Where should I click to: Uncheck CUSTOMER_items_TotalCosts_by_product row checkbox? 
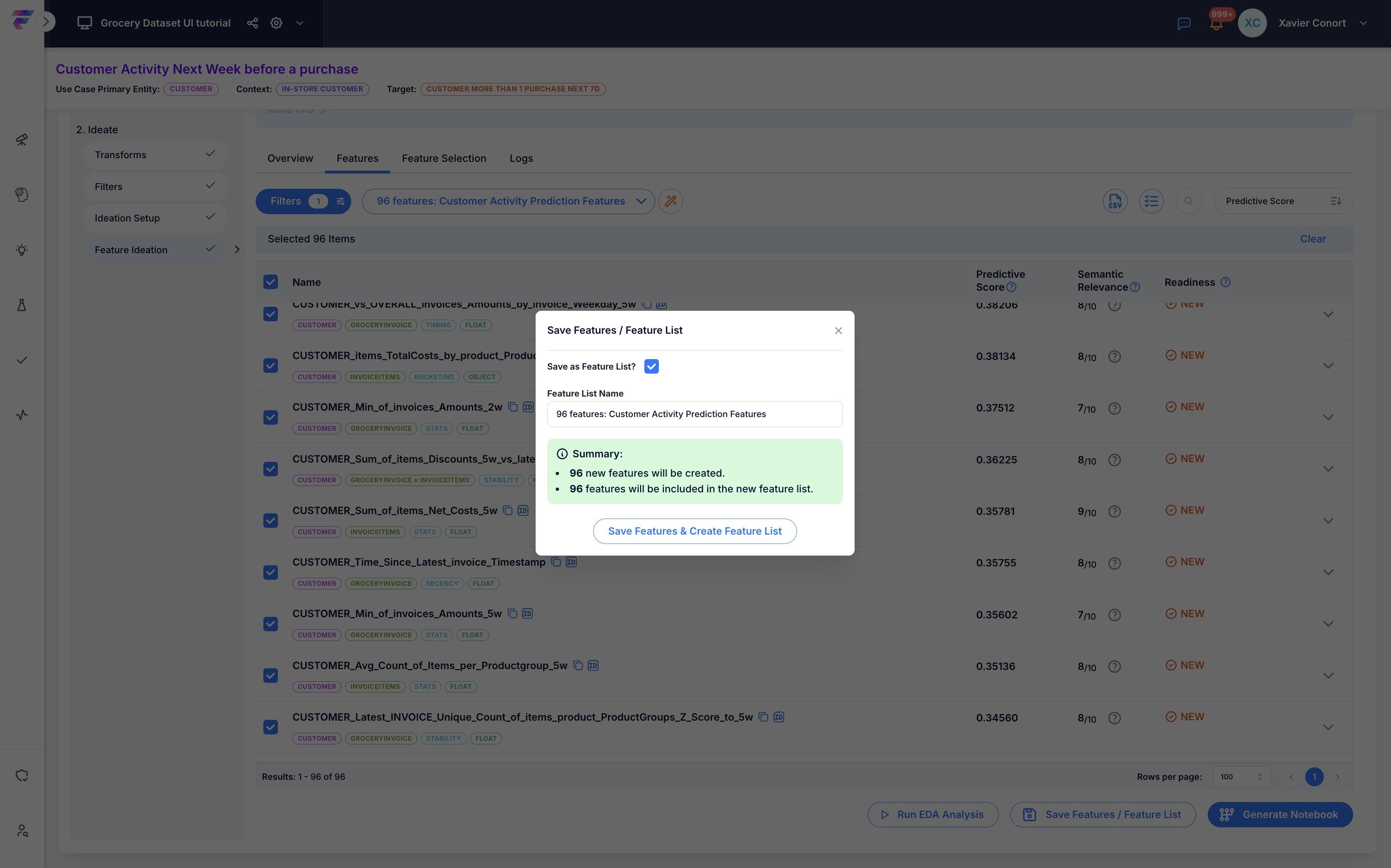point(270,366)
